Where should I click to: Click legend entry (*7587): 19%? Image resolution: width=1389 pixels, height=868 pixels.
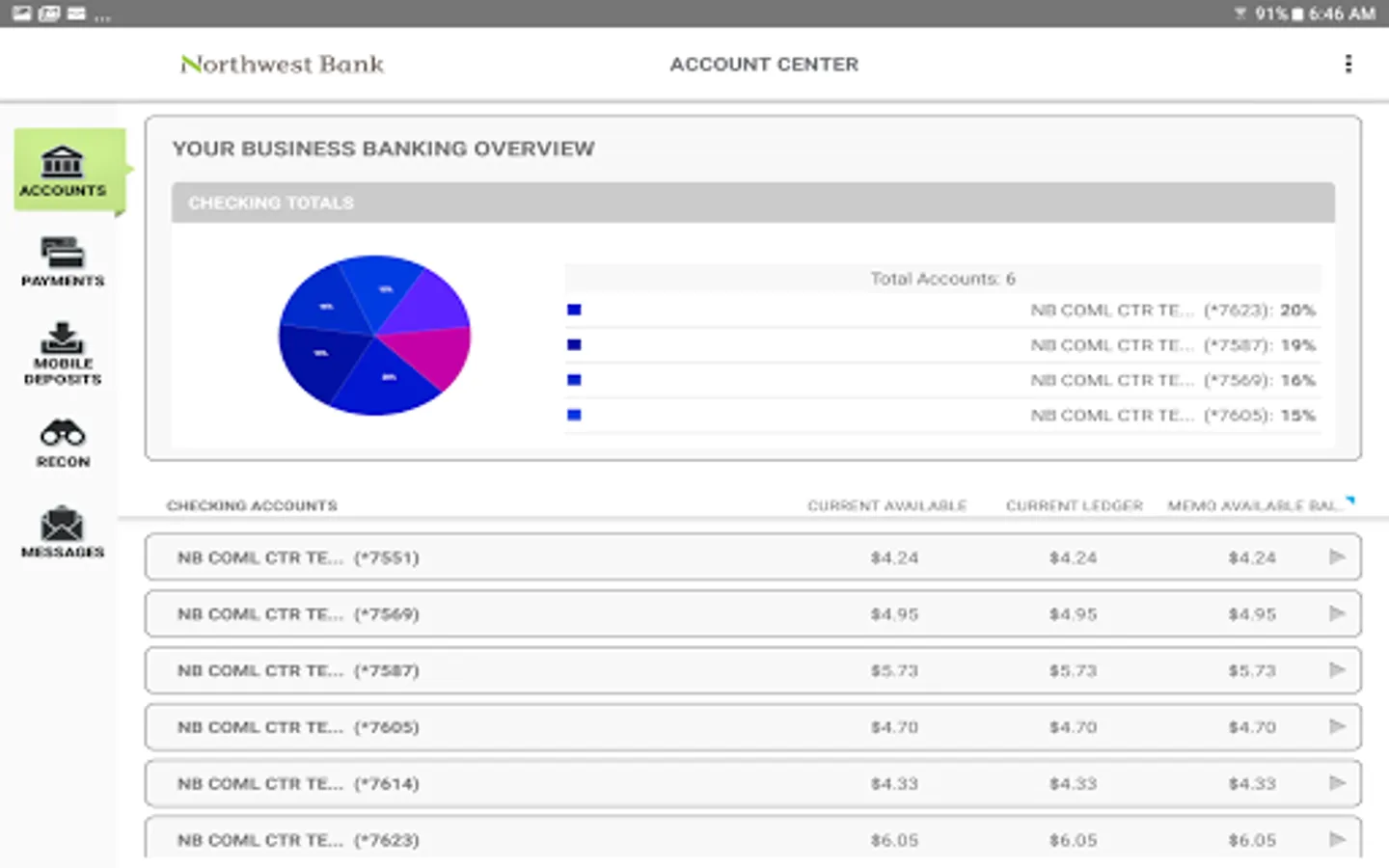1172,344
